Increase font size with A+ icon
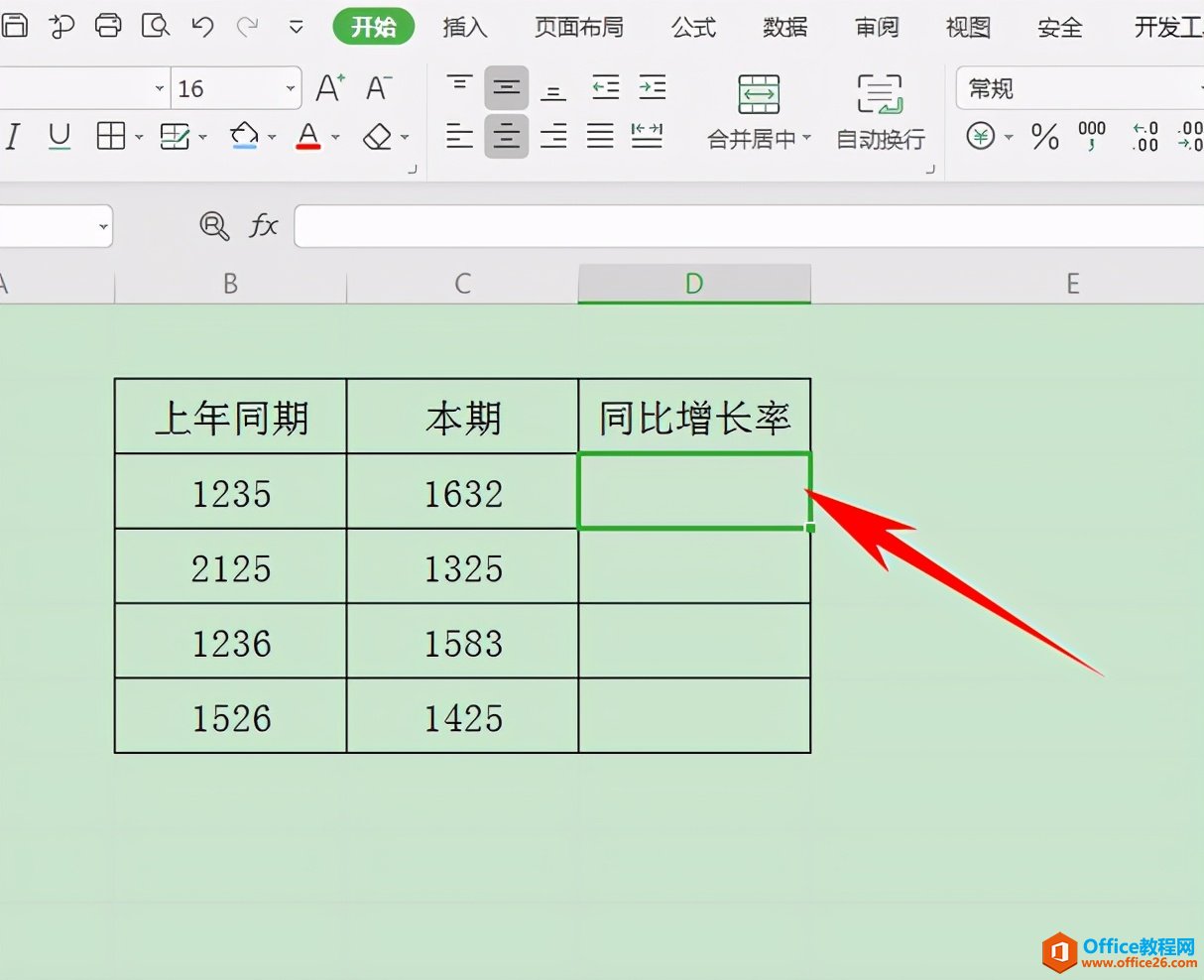 pyautogui.click(x=330, y=88)
